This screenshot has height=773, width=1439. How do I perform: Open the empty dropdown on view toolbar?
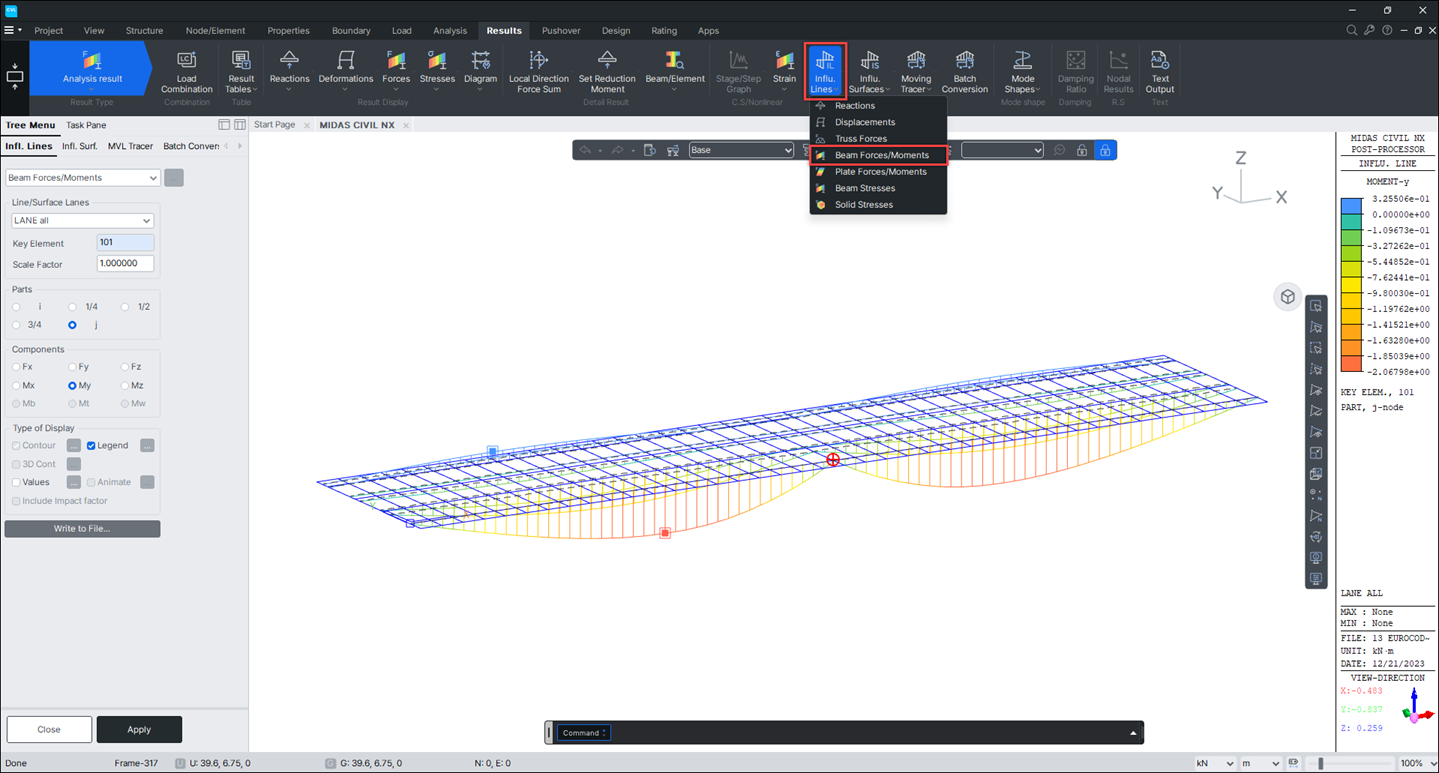(1002, 150)
